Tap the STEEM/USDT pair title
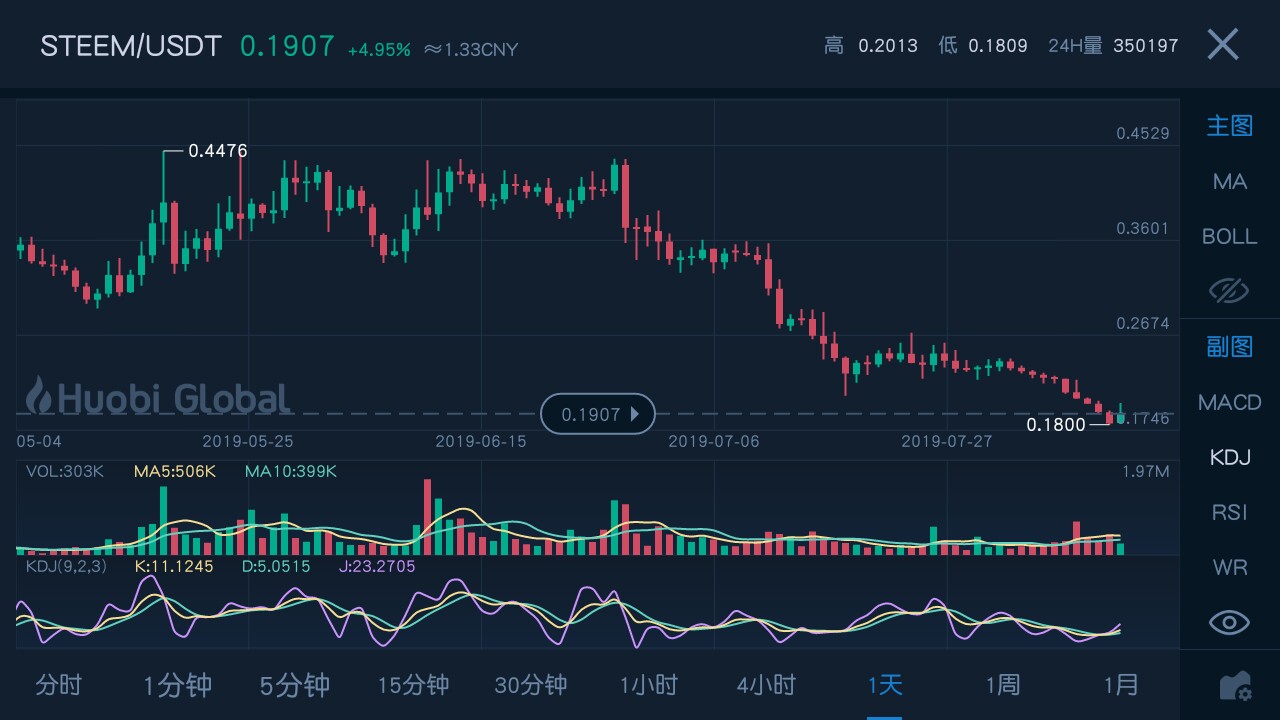This screenshot has width=1280, height=720. (x=130, y=46)
